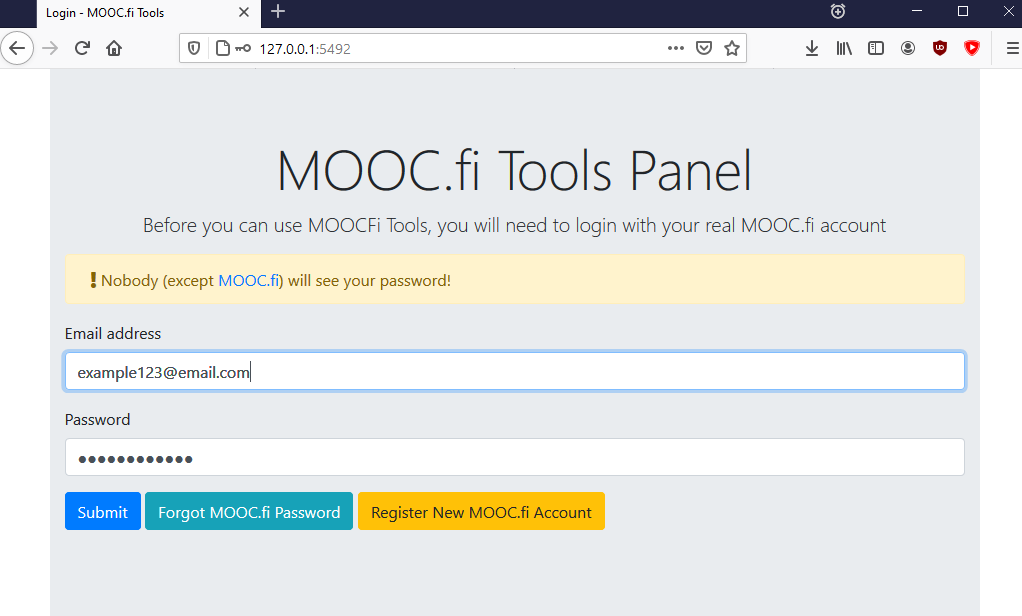Submit the login form
Viewport: 1022px width, 616px height.
[x=103, y=512]
